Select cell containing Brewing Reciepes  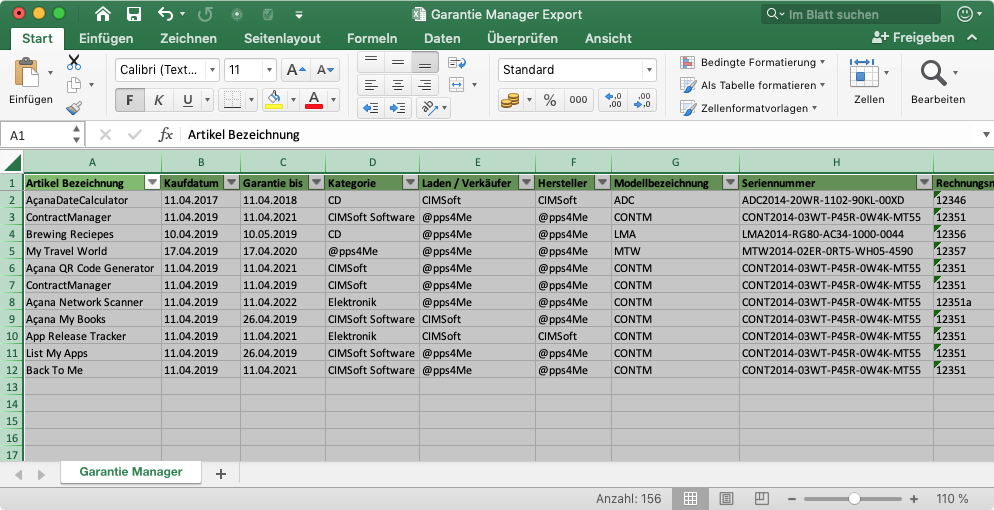coord(93,234)
